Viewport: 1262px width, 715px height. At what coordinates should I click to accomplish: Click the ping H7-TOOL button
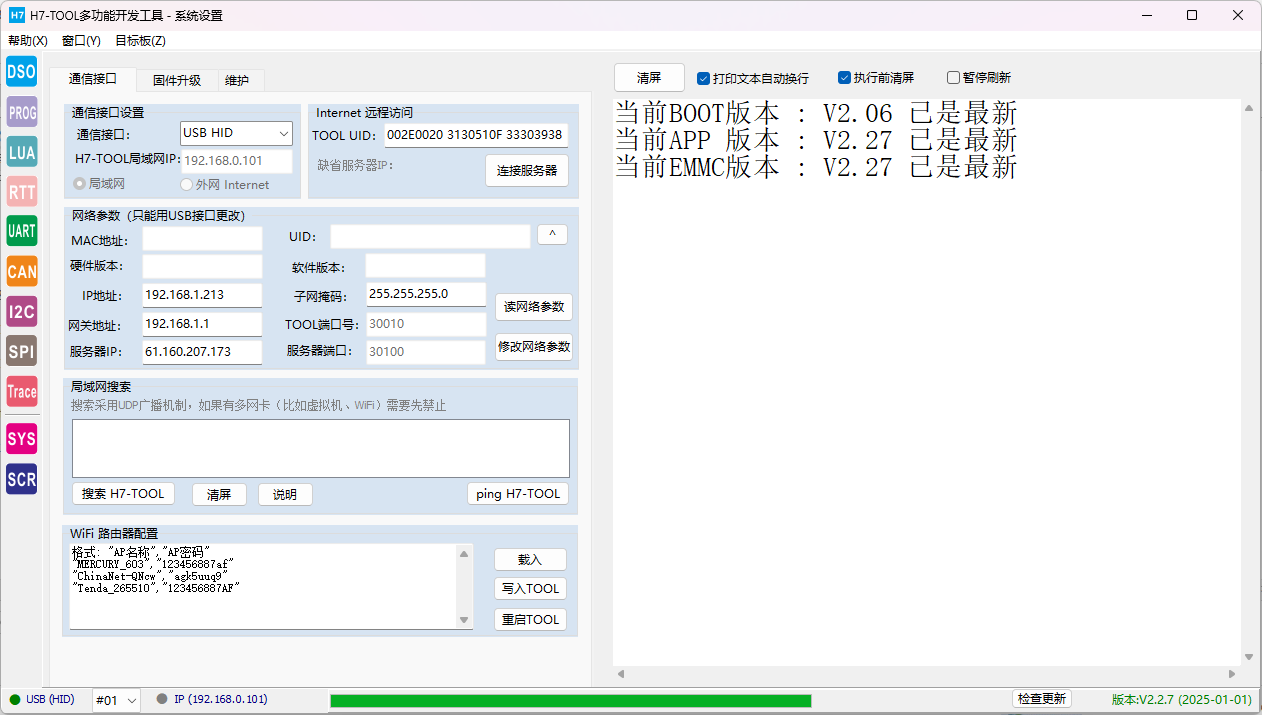click(518, 494)
